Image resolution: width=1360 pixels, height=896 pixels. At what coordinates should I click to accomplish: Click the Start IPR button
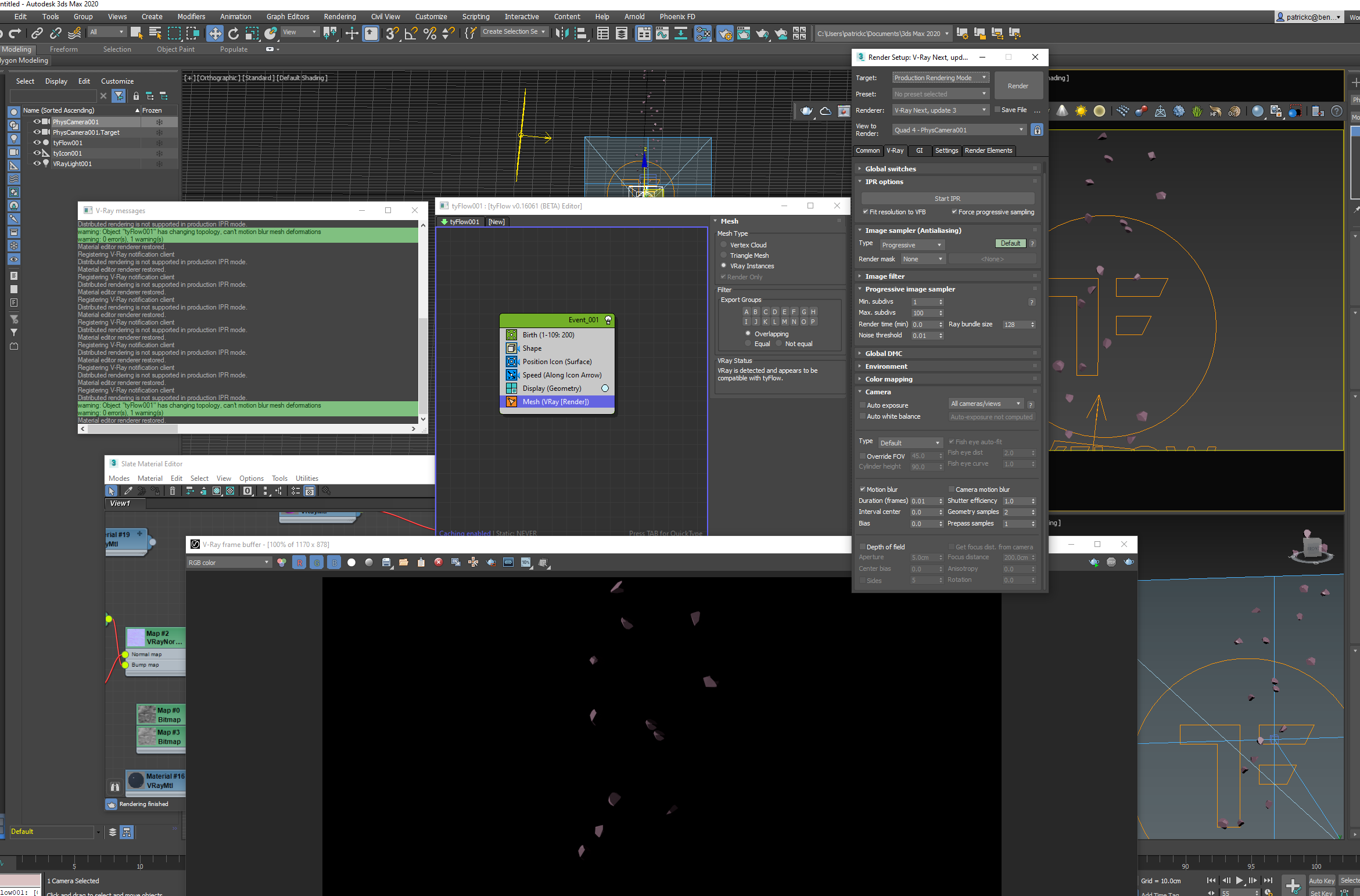(948, 199)
